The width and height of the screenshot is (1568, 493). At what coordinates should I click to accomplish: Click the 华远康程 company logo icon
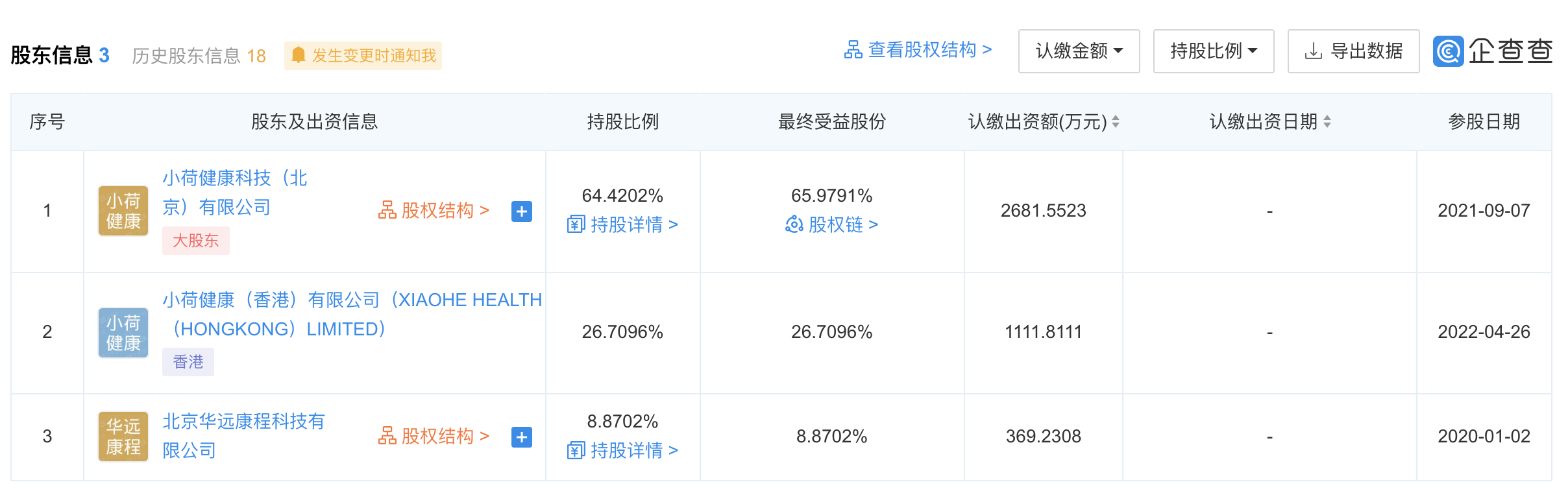123,437
